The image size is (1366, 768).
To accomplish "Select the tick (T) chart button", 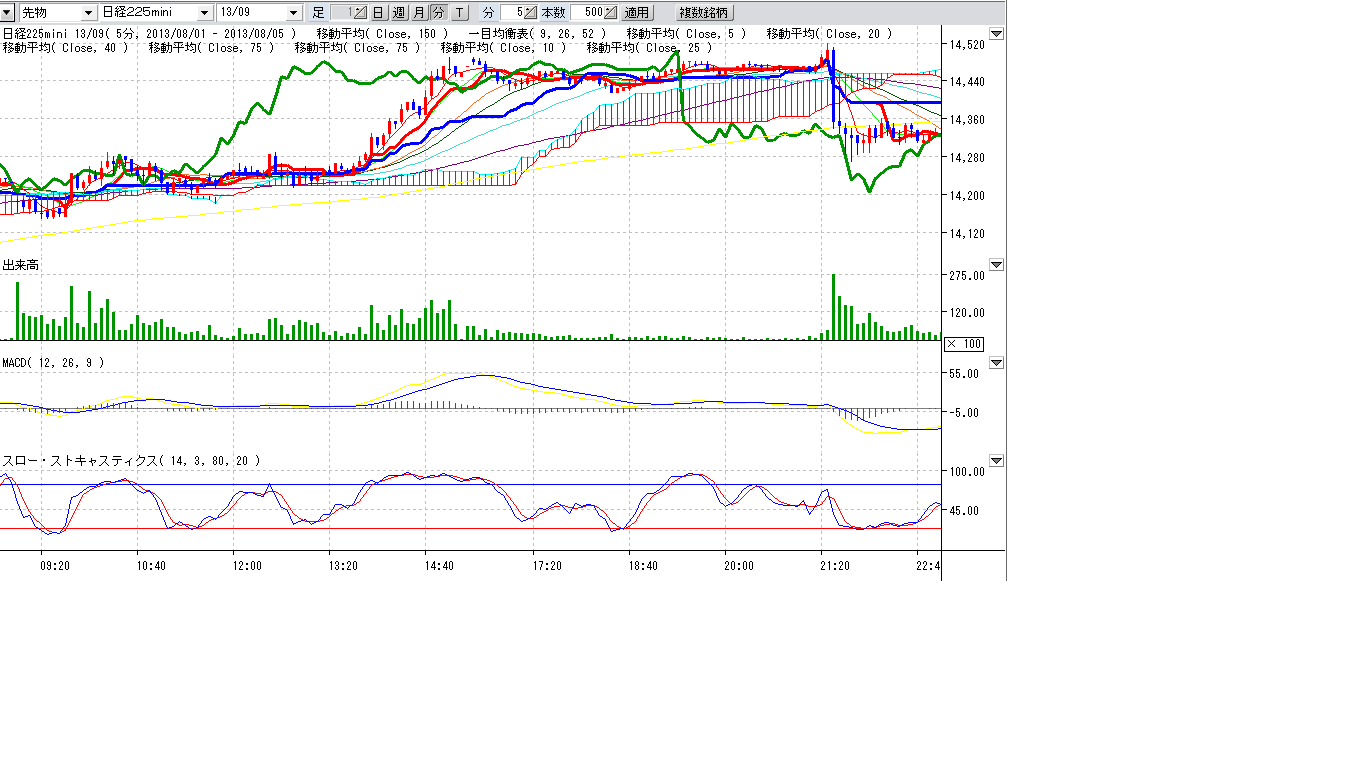I will [459, 13].
